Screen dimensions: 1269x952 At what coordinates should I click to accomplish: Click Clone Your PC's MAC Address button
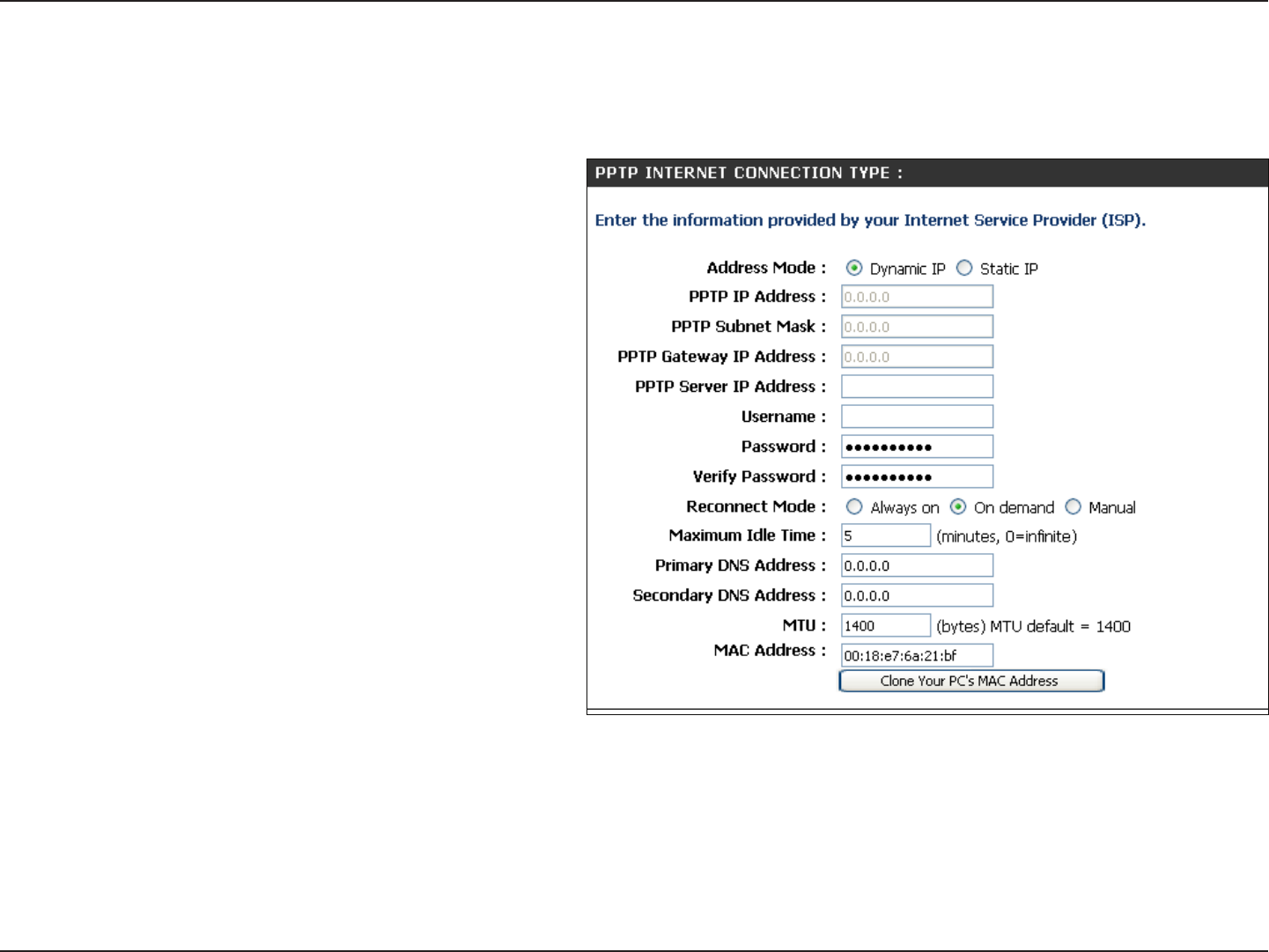point(971,681)
